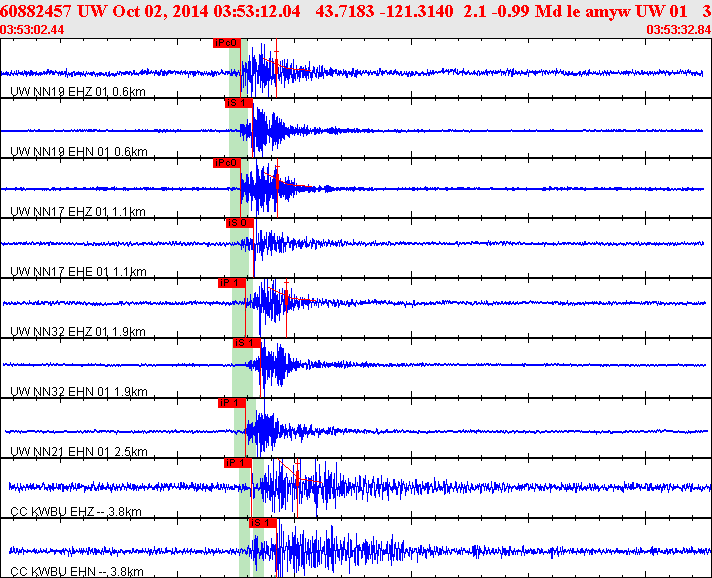Select the iP 1 pick flag on KWBU EHZ
712x578 pixels.
237,463
